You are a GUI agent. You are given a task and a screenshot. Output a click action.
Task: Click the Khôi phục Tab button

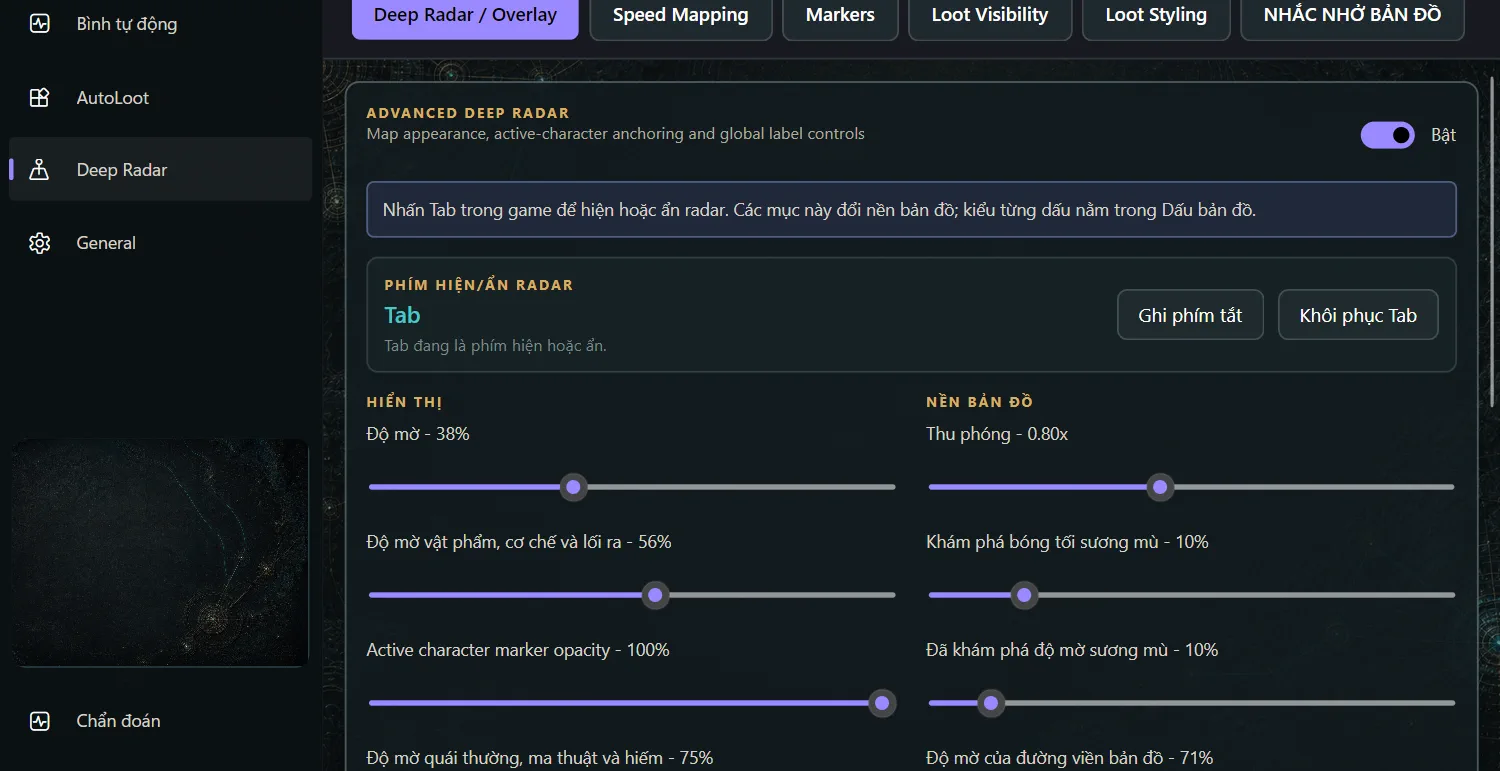(1358, 315)
